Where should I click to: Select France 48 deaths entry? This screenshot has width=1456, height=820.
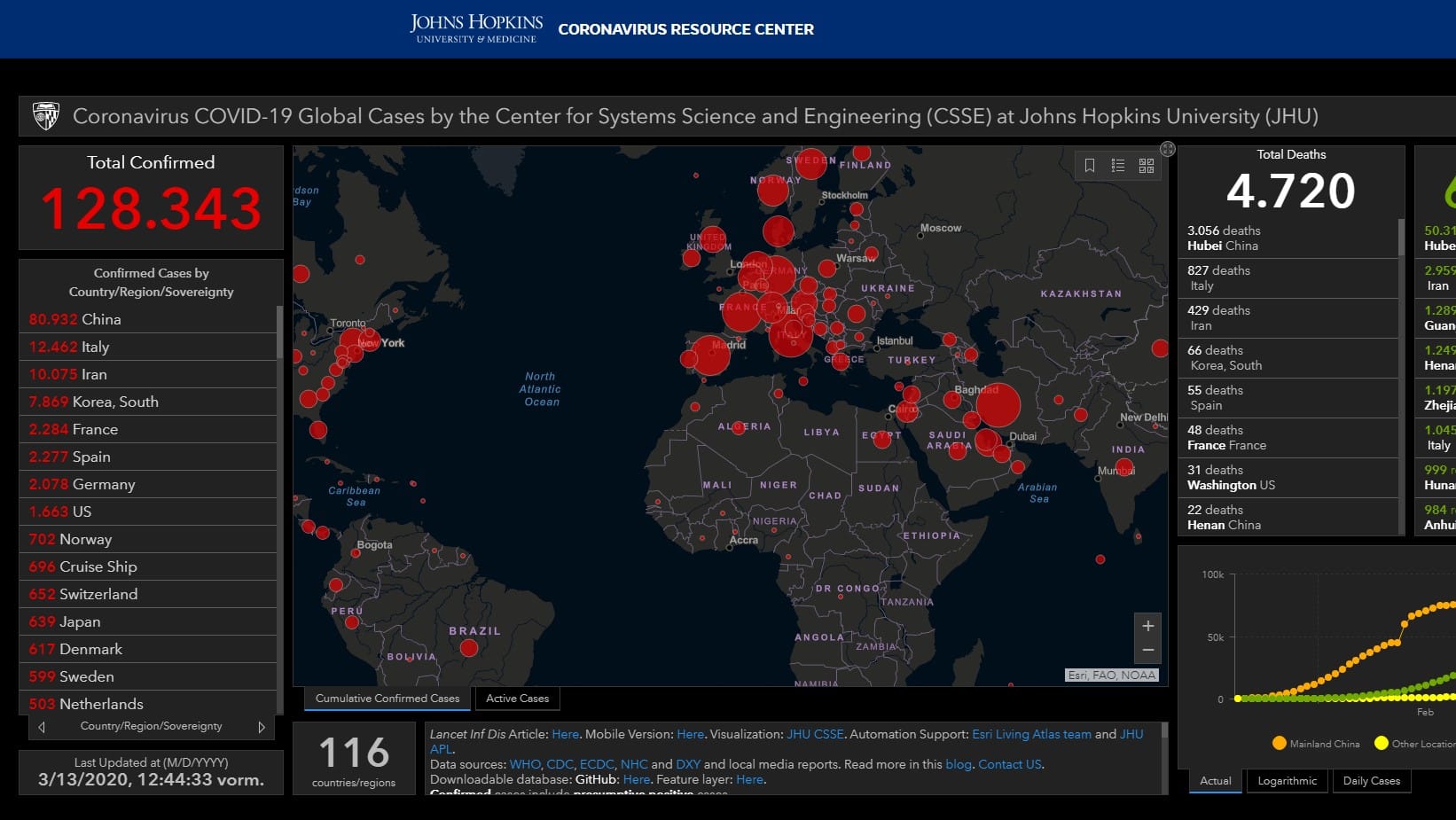[1288, 437]
